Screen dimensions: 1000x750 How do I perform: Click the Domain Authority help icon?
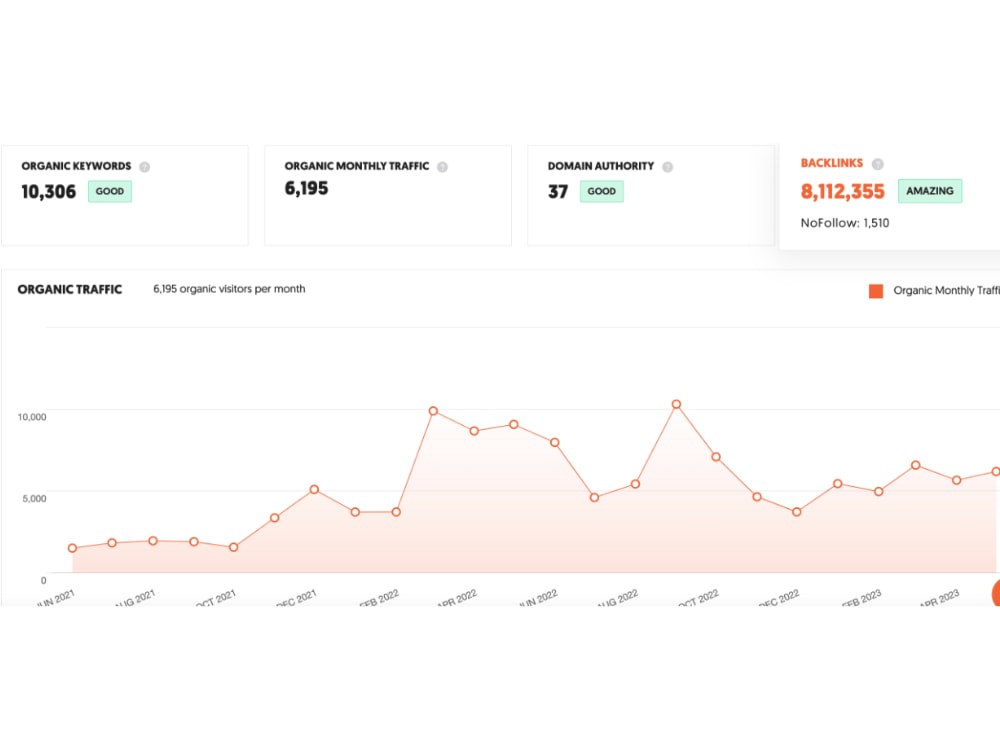(x=668, y=167)
